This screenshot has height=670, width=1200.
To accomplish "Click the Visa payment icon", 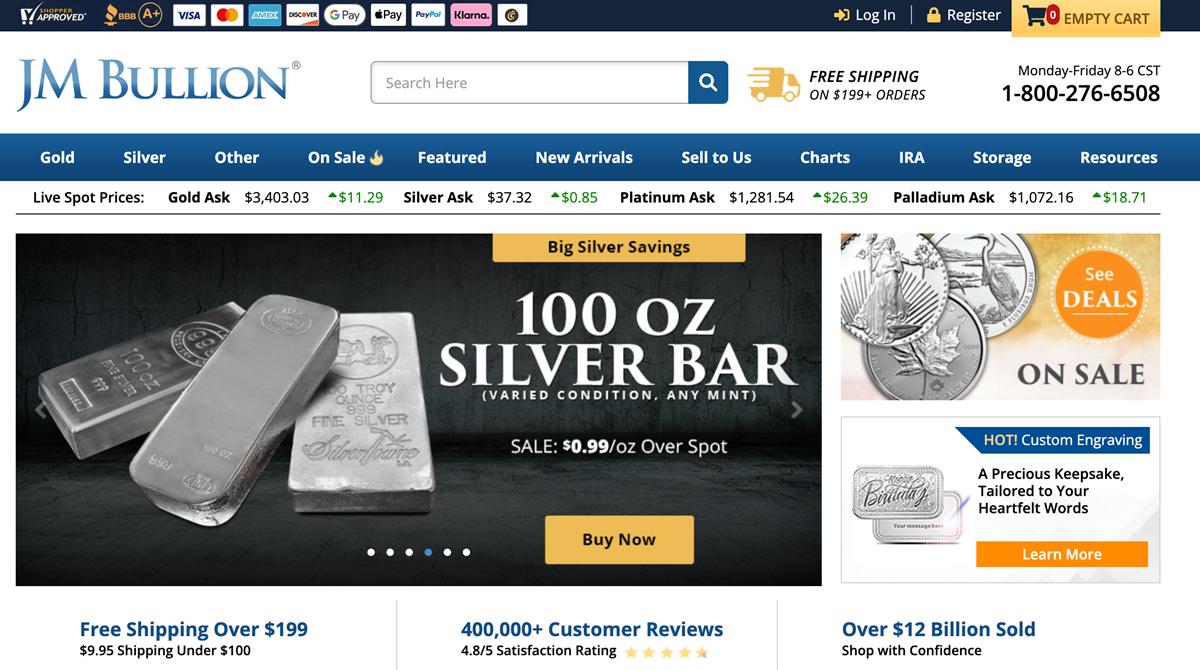I will click(x=188, y=15).
